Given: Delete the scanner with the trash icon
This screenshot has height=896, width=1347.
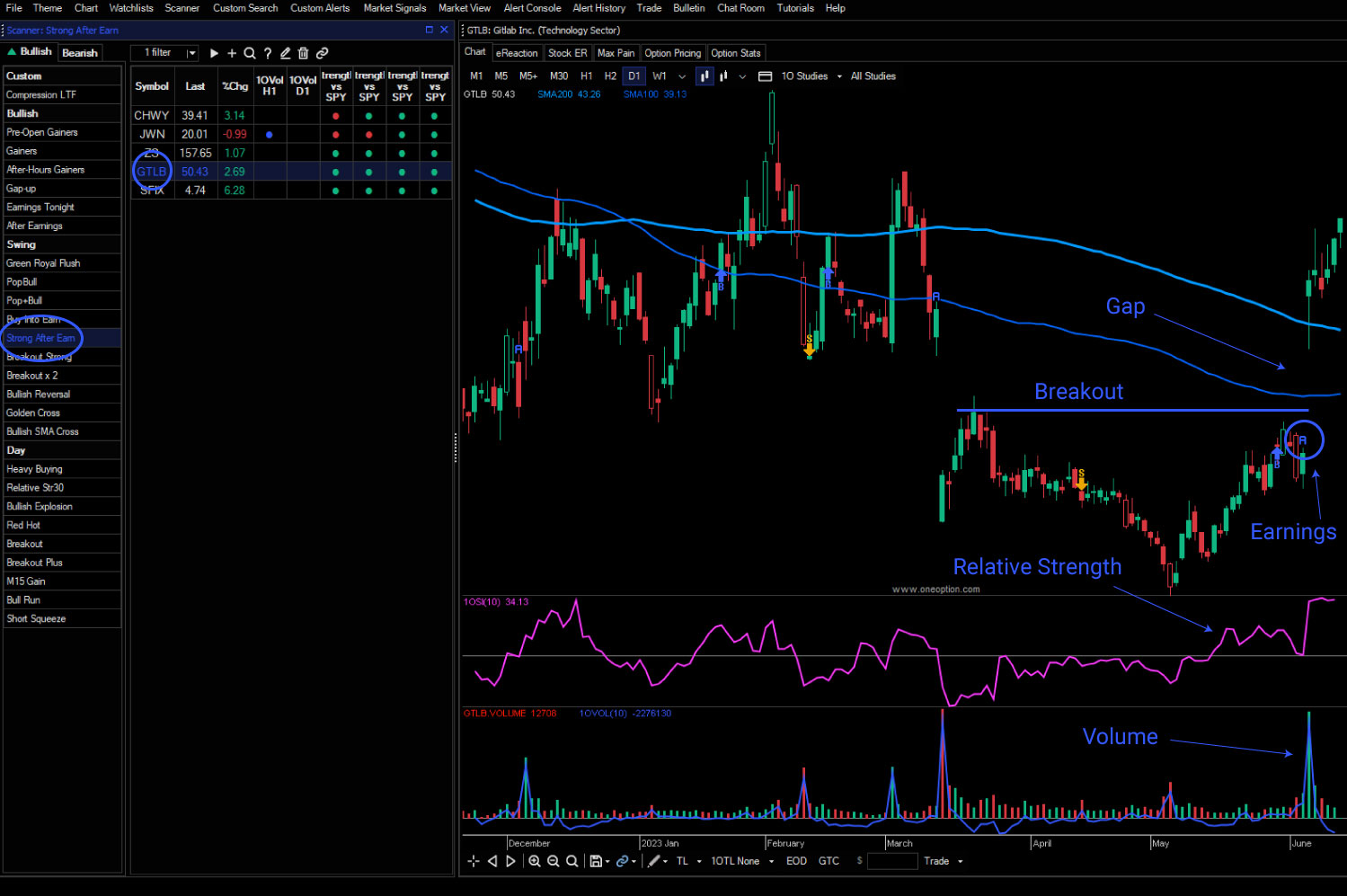Looking at the screenshot, I should point(304,53).
